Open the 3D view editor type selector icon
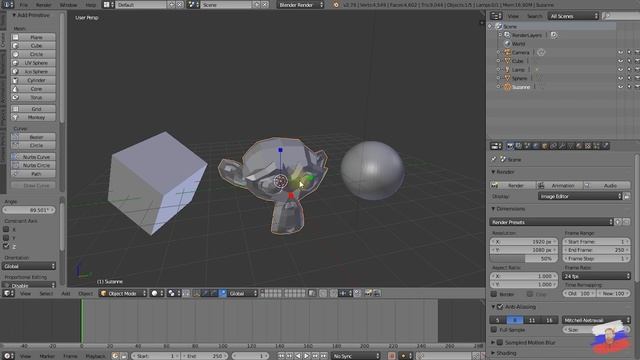This screenshot has width=640, height=360. (x=8, y=293)
